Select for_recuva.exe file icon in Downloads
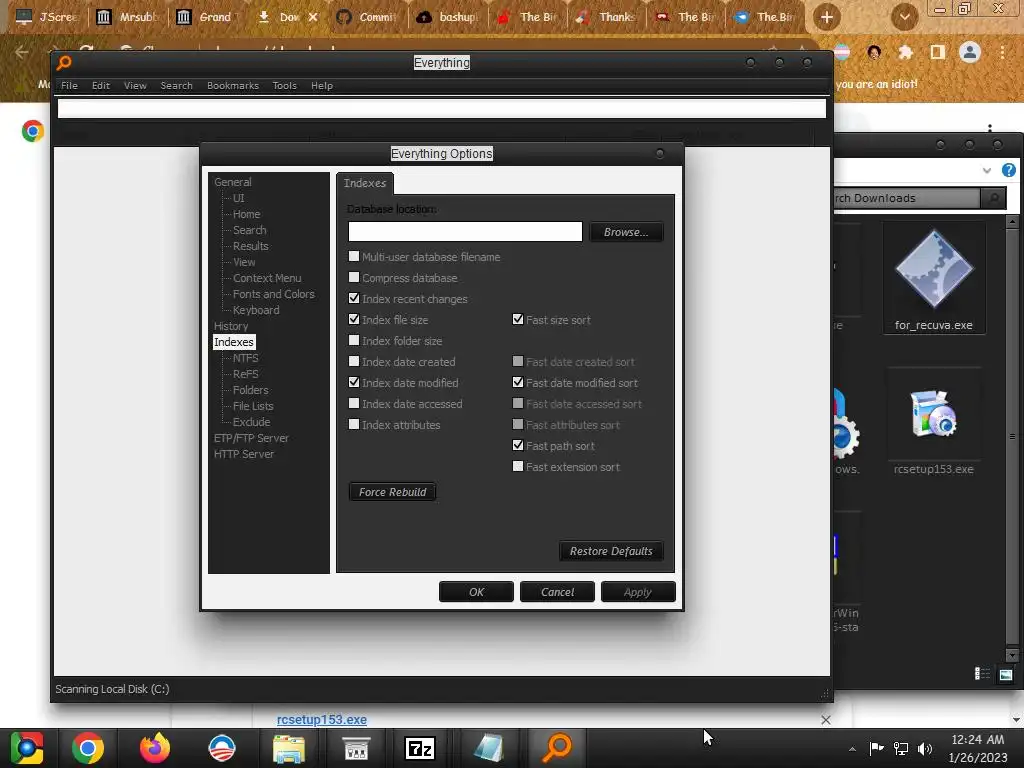Viewport: 1024px width, 768px height. click(934, 278)
